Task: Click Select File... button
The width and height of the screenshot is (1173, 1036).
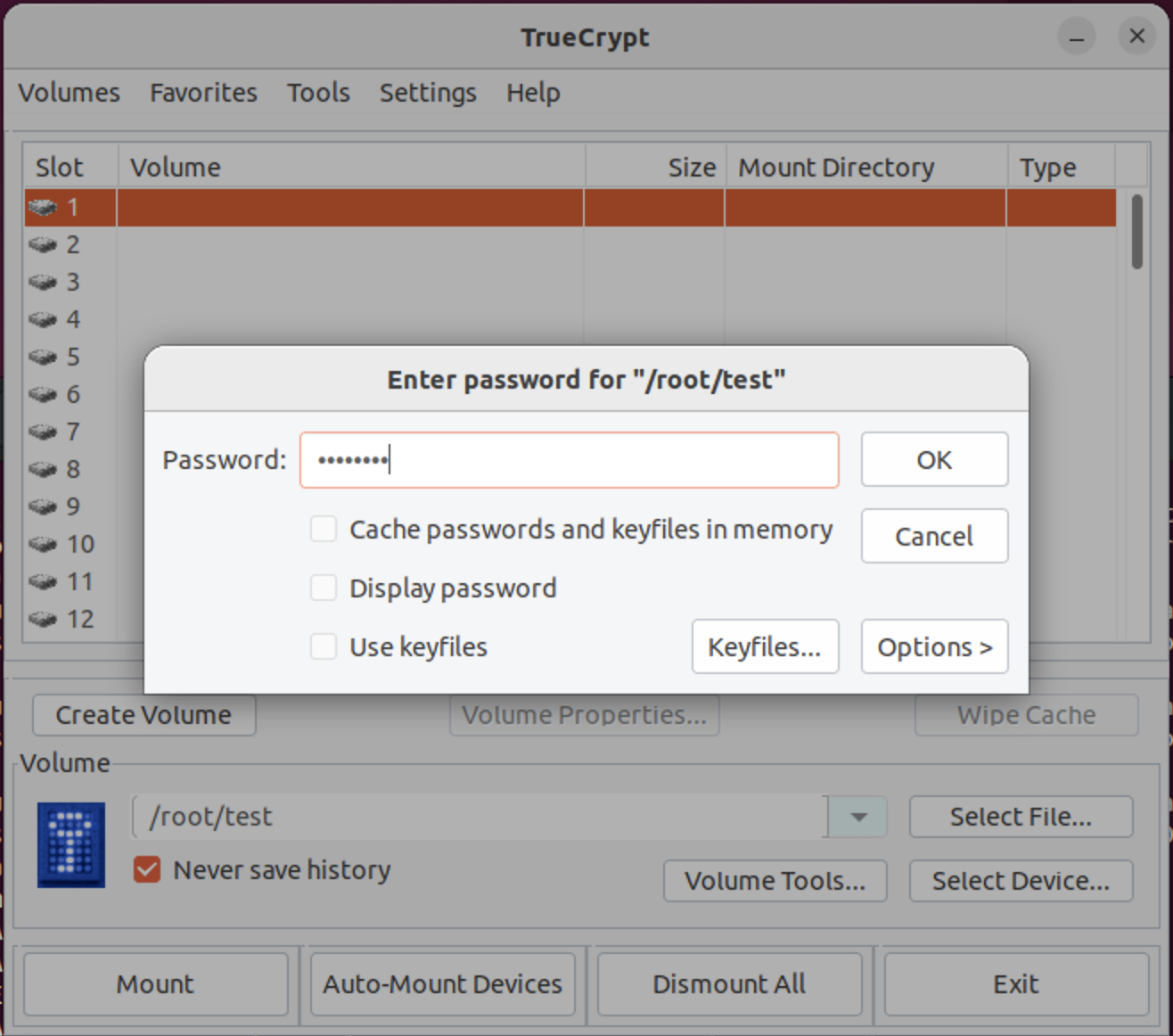Action: pyautogui.click(x=1021, y=817)
